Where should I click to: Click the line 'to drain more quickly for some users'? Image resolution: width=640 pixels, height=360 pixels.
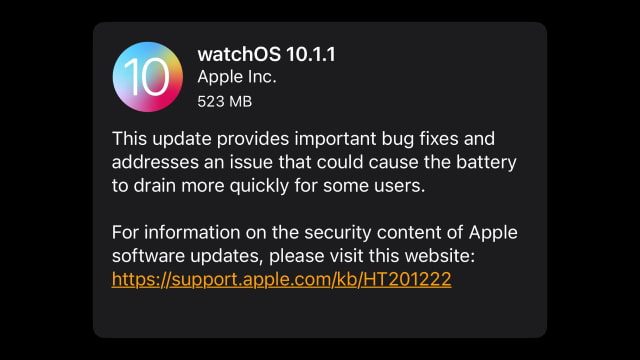(x=269, y=186)
